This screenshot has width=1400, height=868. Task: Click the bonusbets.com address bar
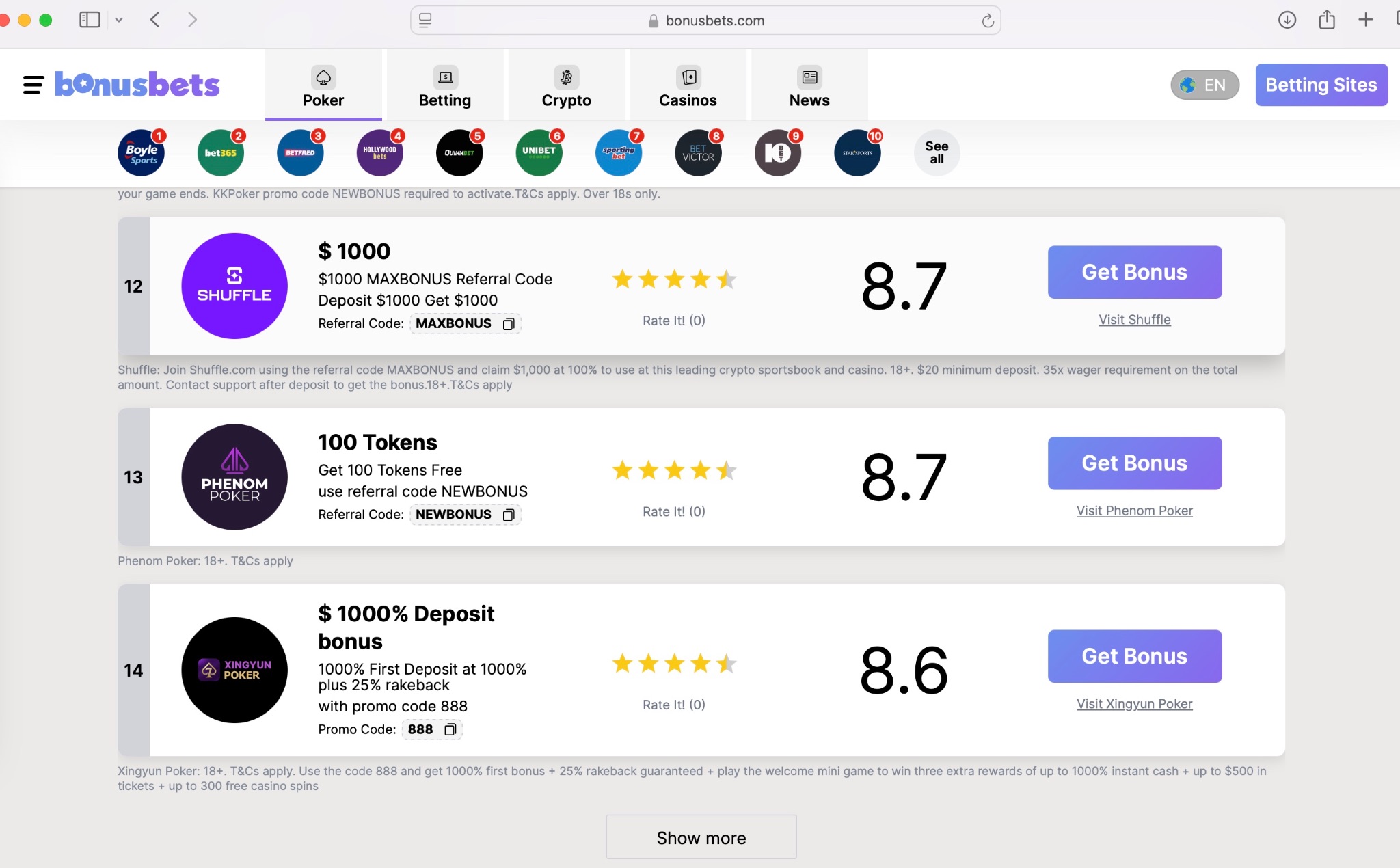[705, 21]
